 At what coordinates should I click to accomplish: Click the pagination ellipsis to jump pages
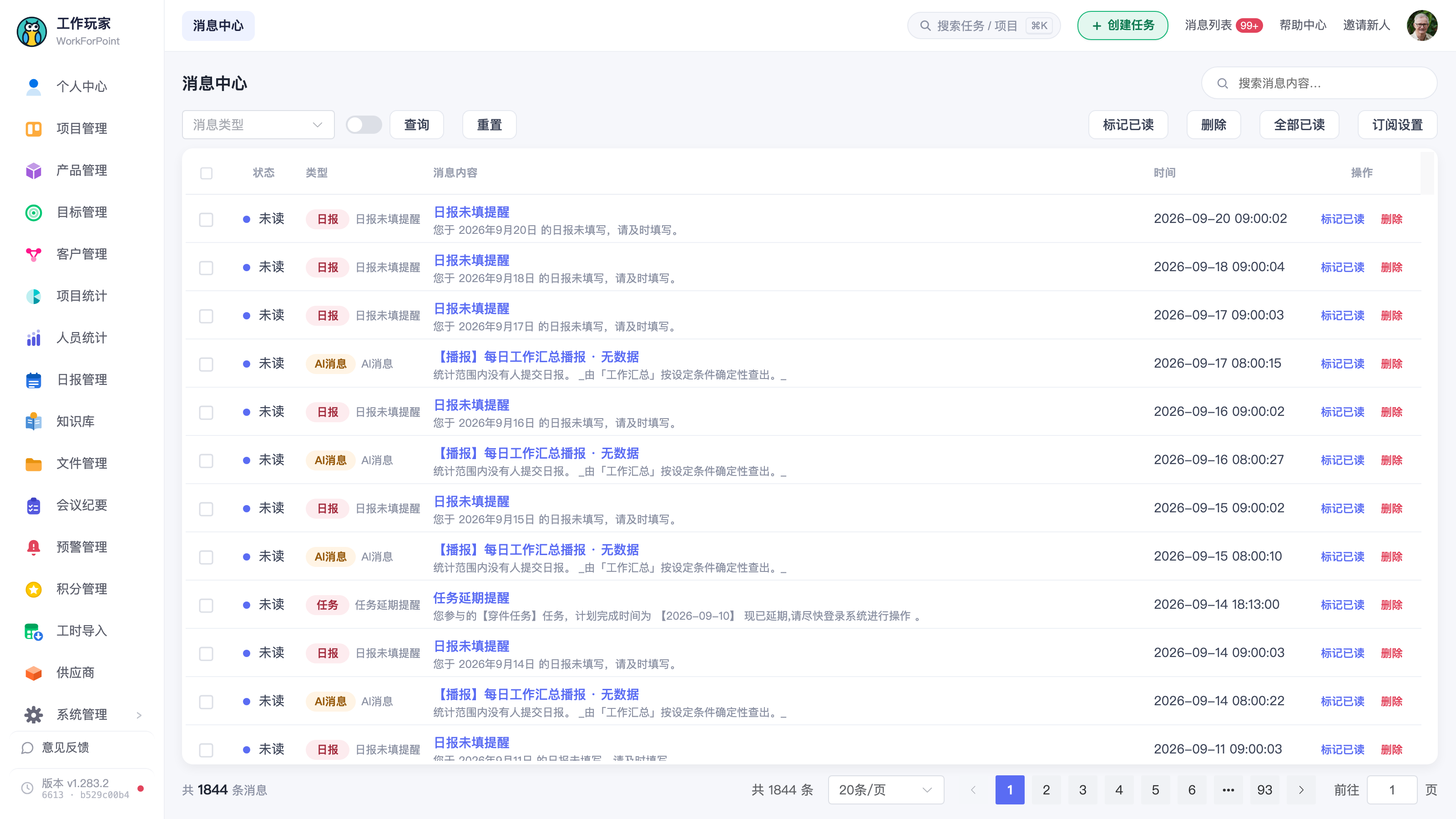pyautogui.click(x=1228, y=789)
